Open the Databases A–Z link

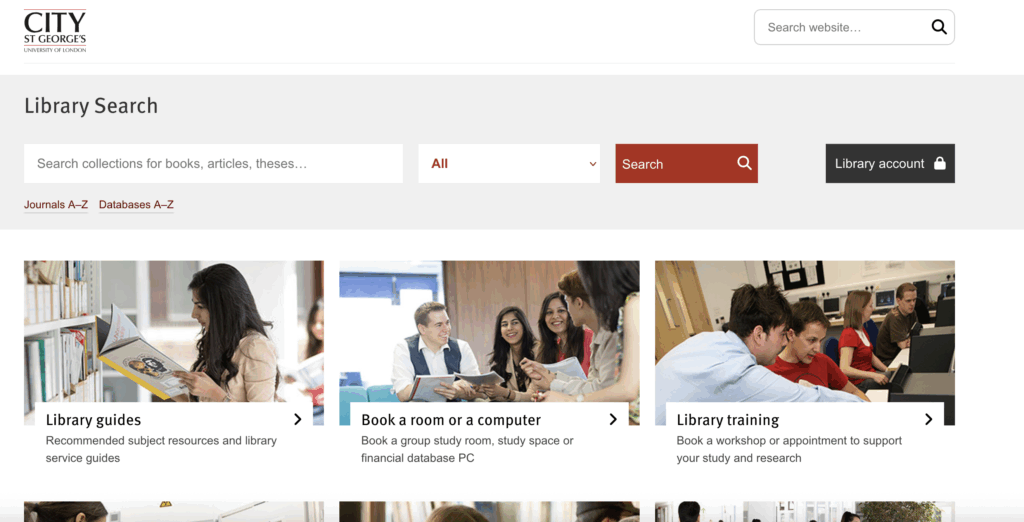pos(136,205)
